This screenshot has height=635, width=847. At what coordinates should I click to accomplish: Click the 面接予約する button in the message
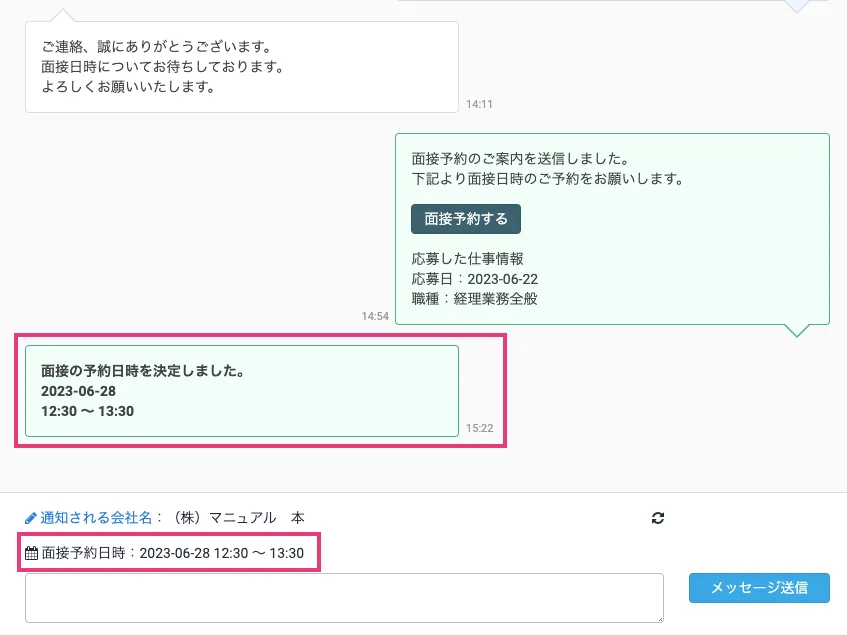point(465,218)
